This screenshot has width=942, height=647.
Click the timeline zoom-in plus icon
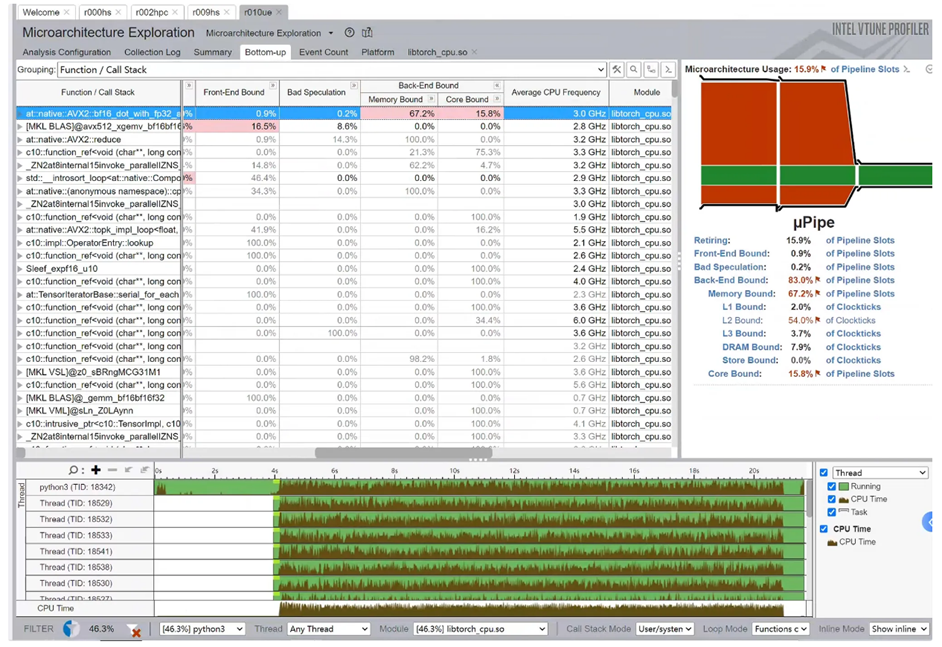[96, 470]
